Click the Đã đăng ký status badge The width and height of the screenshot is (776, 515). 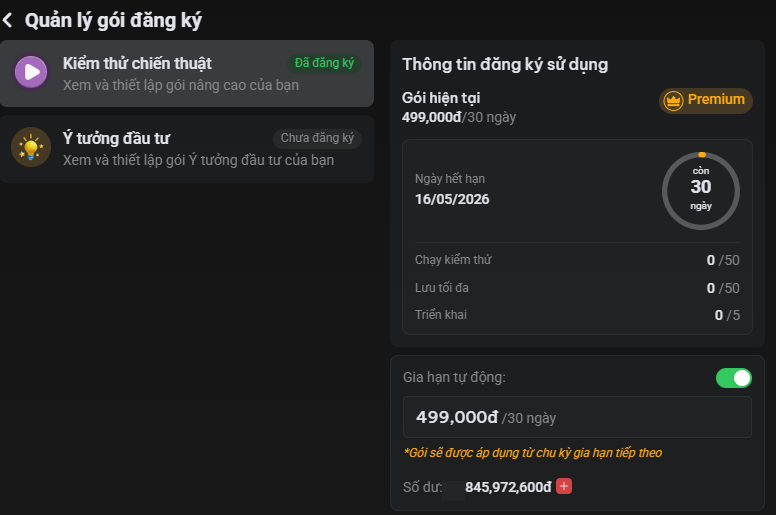pyautogui.click(x=324, y=63)
